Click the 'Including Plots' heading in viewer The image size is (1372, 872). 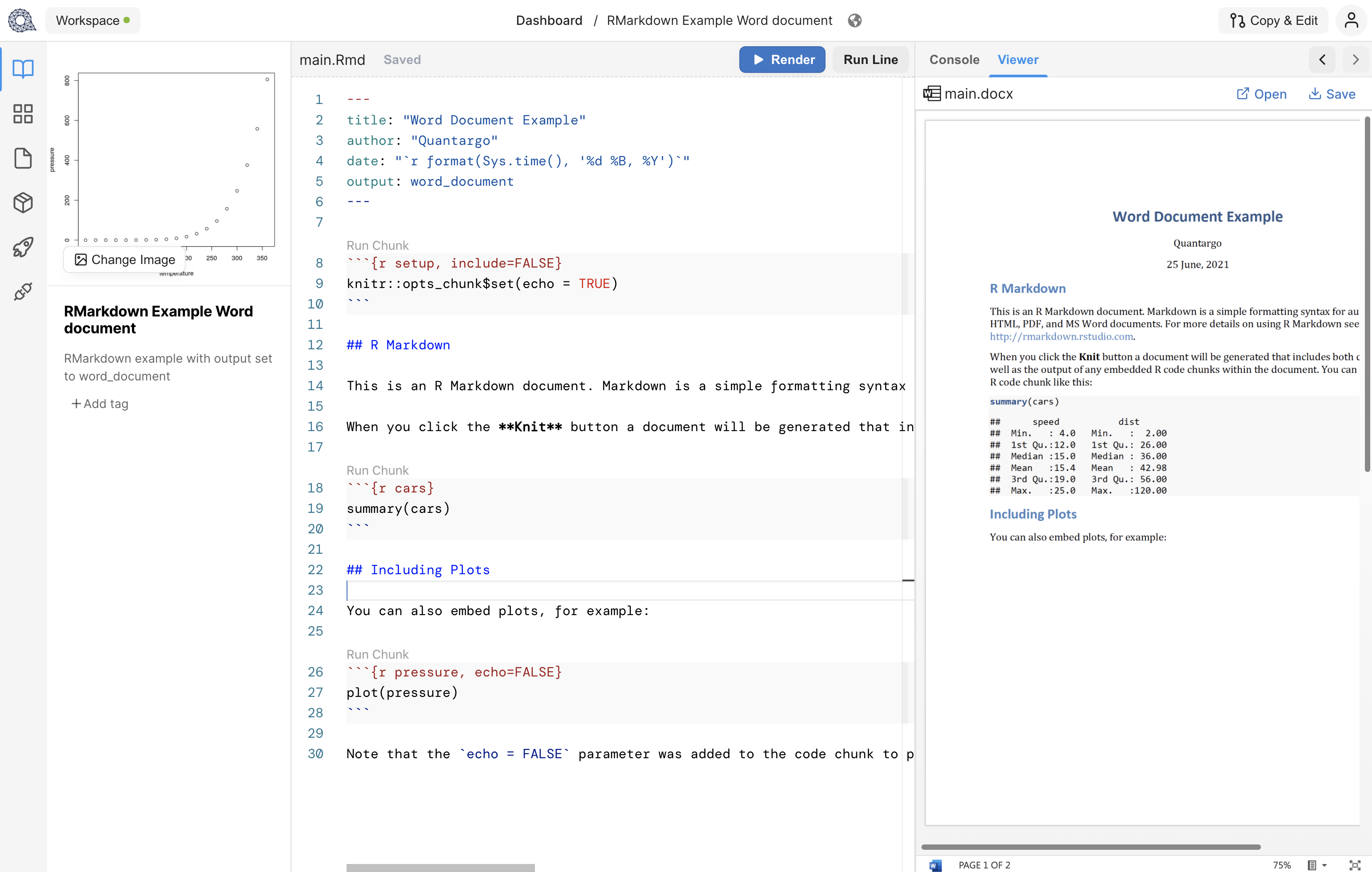(1033, 514)
